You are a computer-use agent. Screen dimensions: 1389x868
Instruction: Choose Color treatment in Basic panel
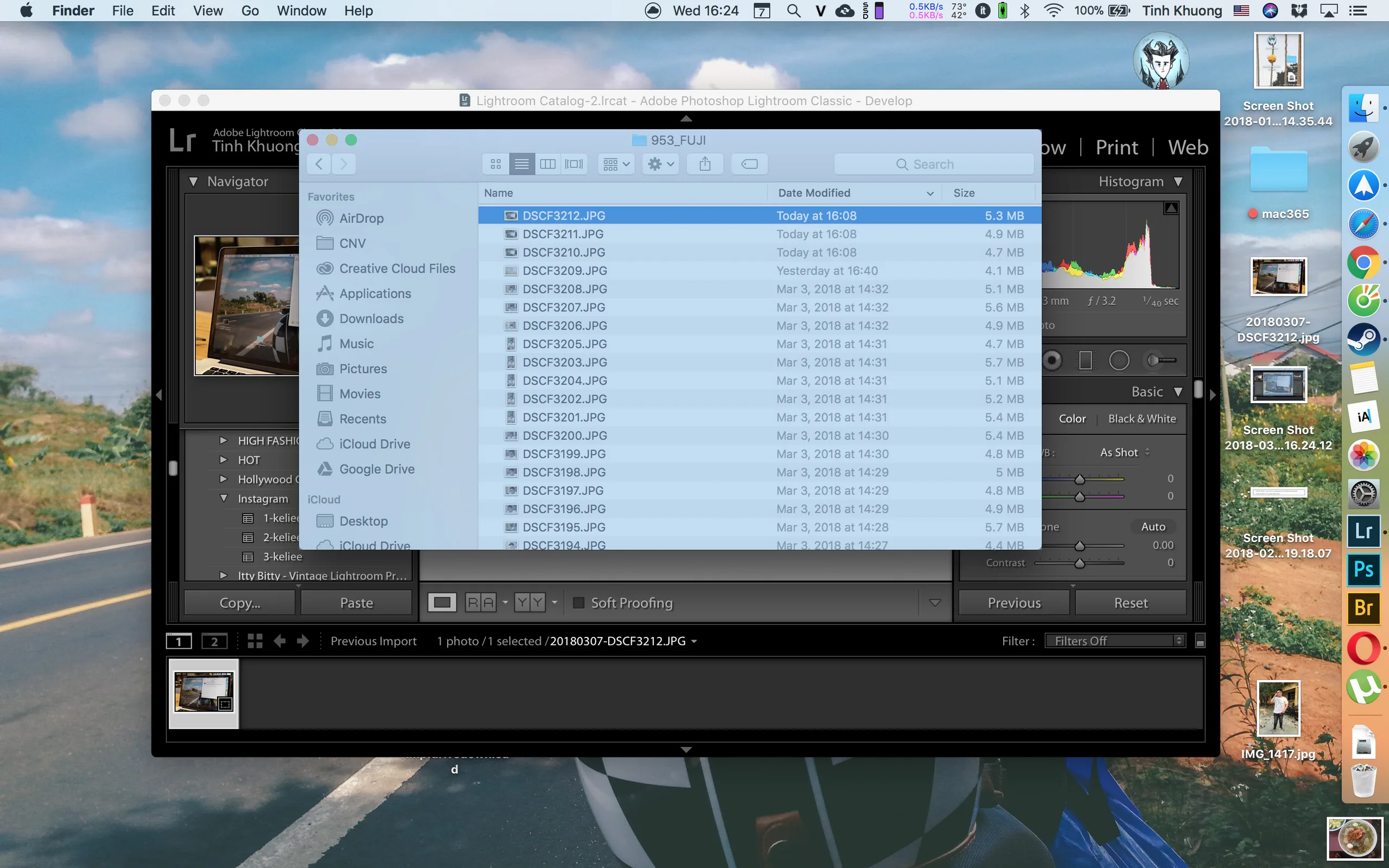click(1072, 419)
